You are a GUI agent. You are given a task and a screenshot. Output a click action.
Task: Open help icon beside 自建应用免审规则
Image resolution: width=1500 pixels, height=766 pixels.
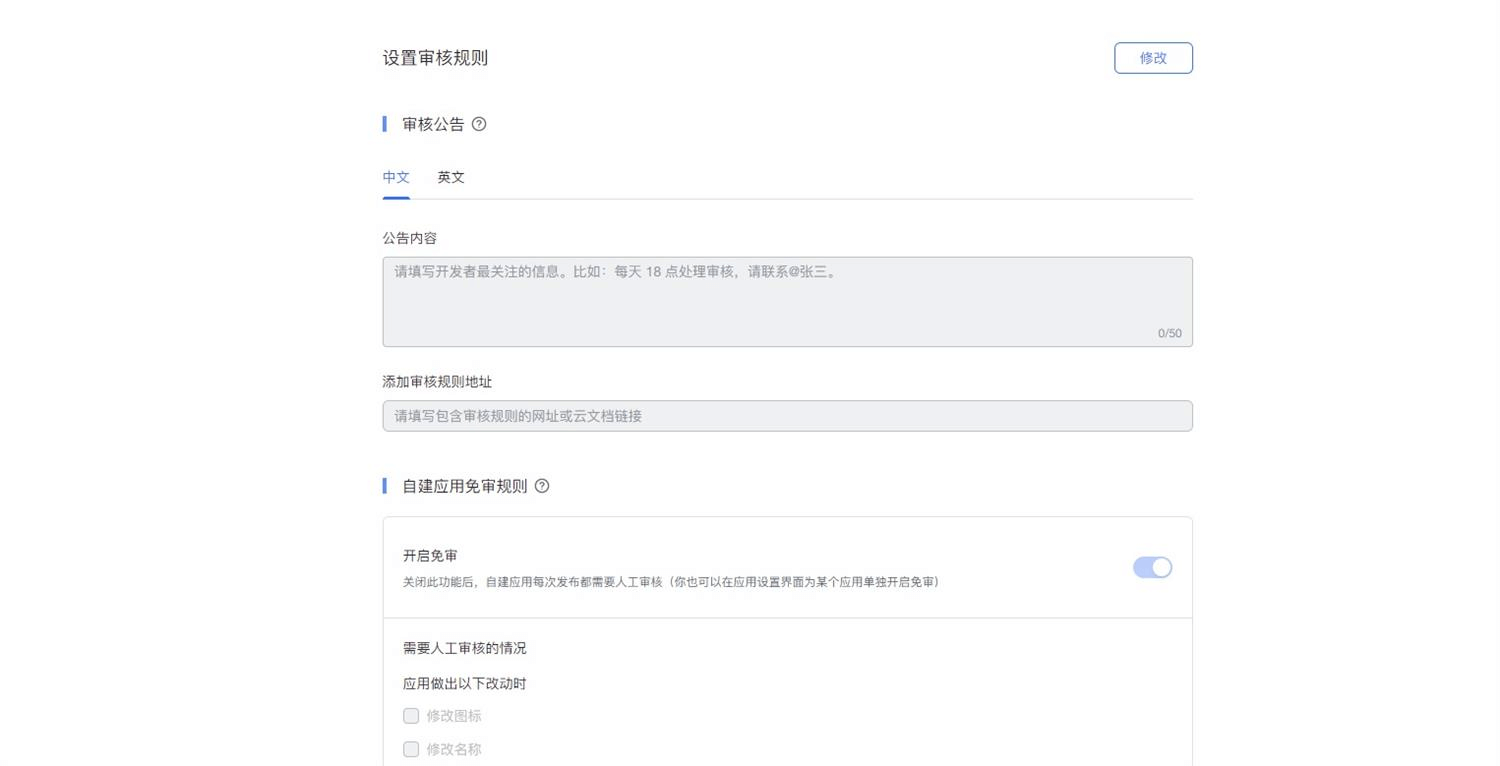coord(542,486)
